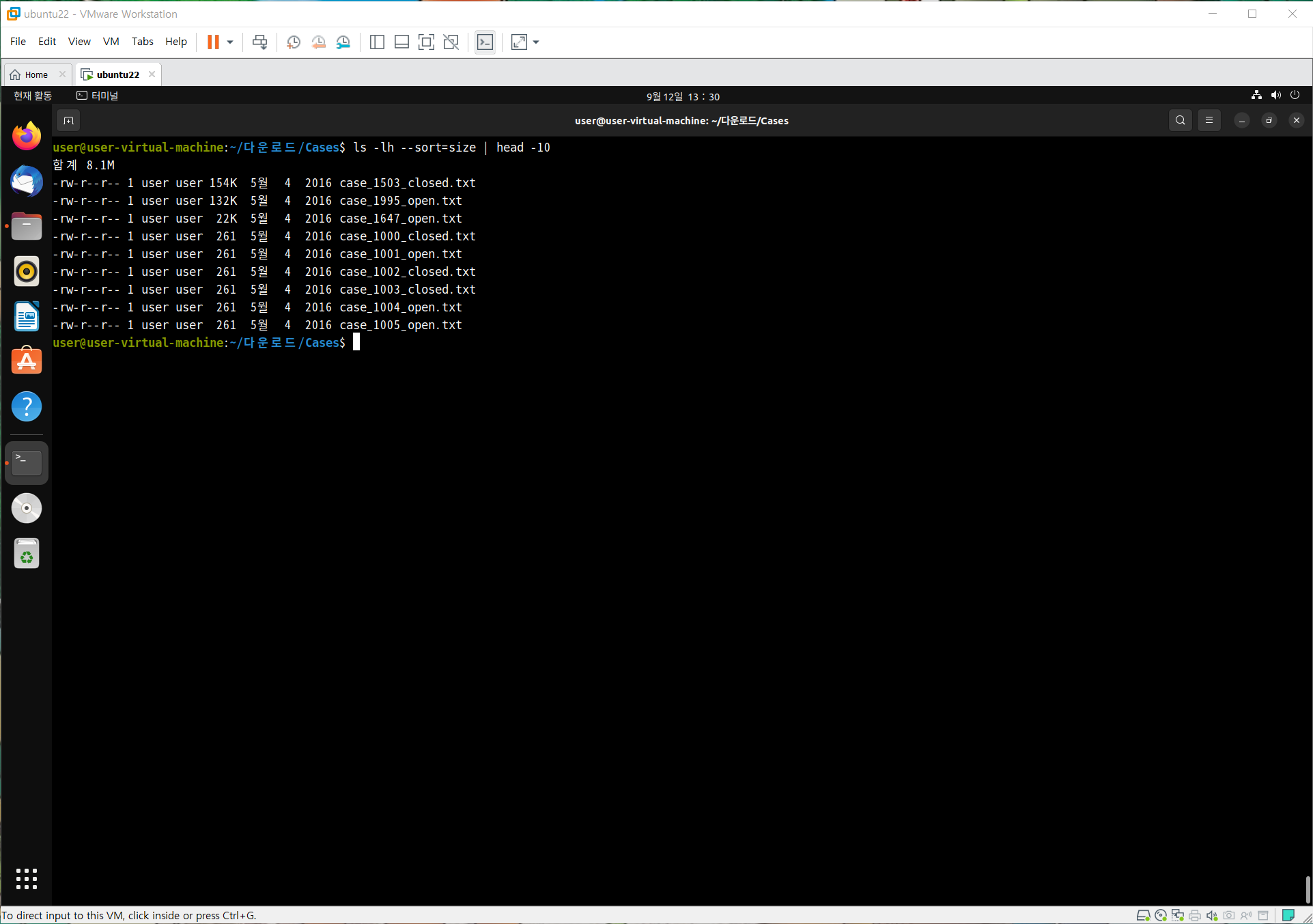
Task: Toggle Unity mode icon
Action: 451,42
